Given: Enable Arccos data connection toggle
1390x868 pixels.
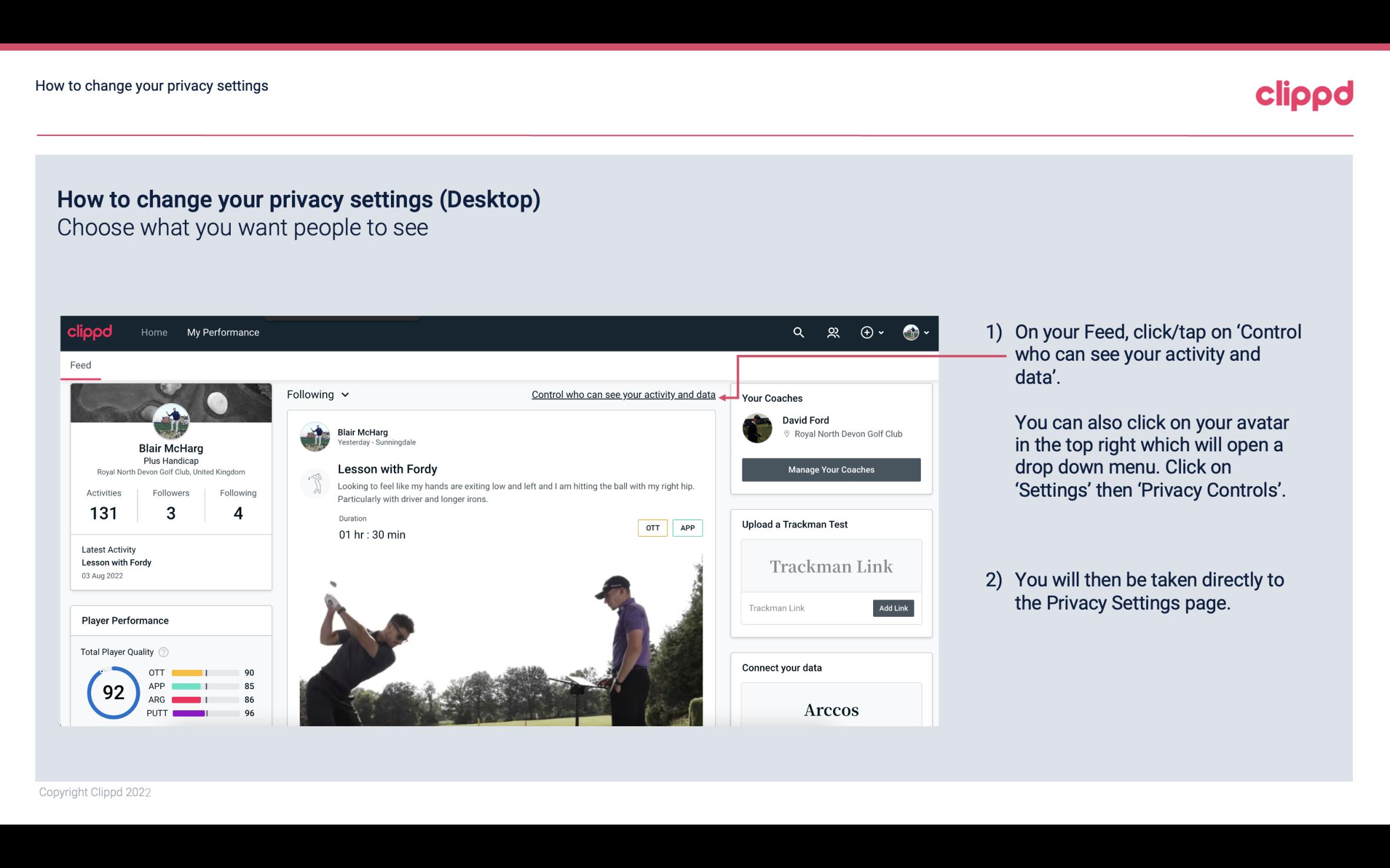Looking at the screenshot, I should tap(830, 711).
